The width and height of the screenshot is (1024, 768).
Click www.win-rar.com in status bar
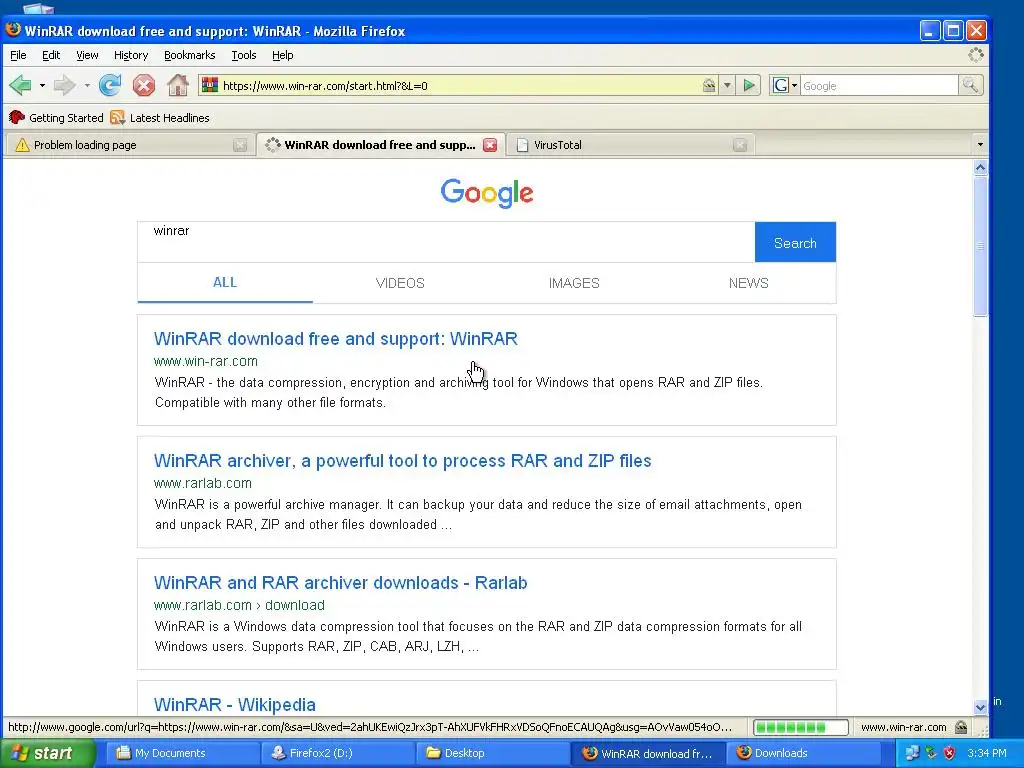click(x=903, y=727)
